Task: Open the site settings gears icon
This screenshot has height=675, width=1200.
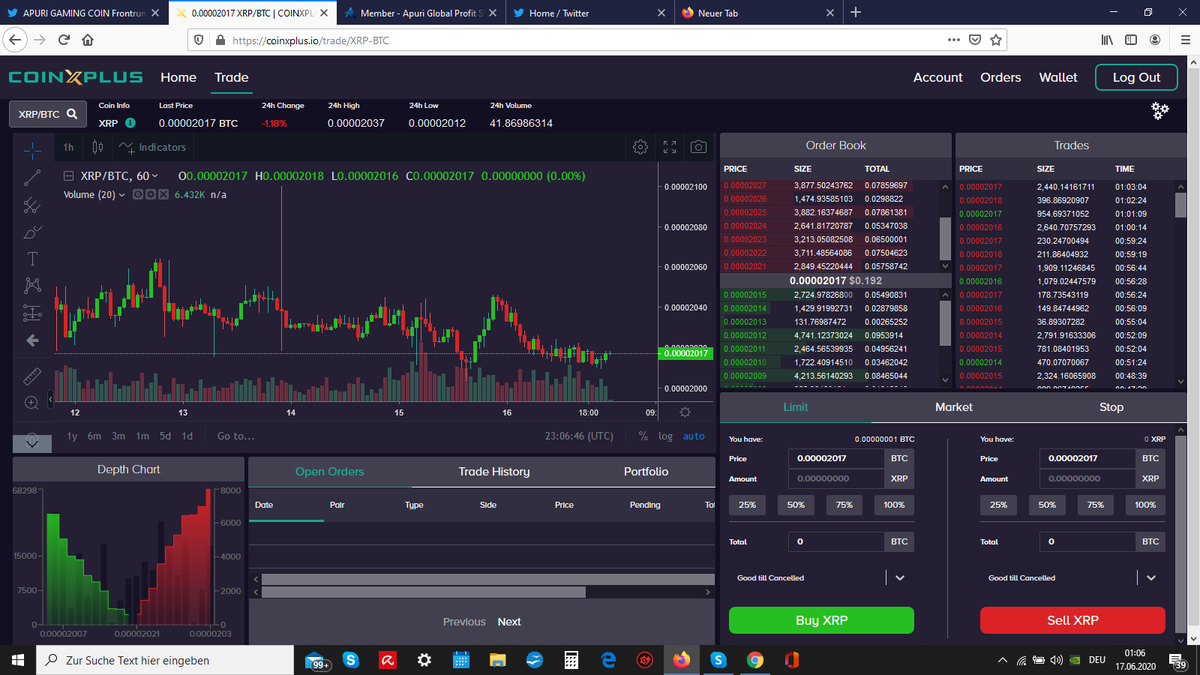Action: [x=1160, y=110]
